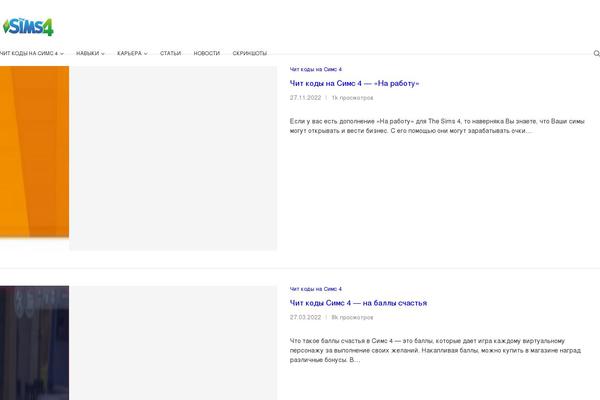600x400 pixels.
Task: Click excerpt starting «Что такое баллы счастья»
Action: 435,350
